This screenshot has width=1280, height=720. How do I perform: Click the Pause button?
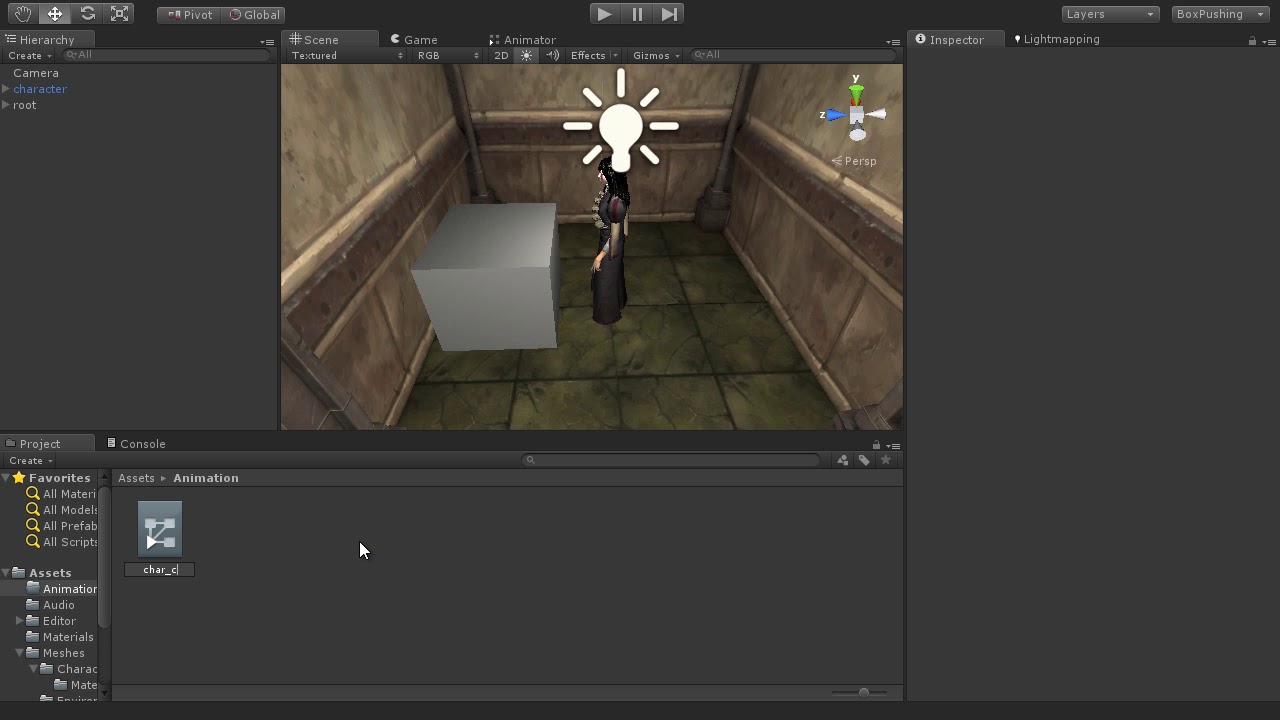637,14
